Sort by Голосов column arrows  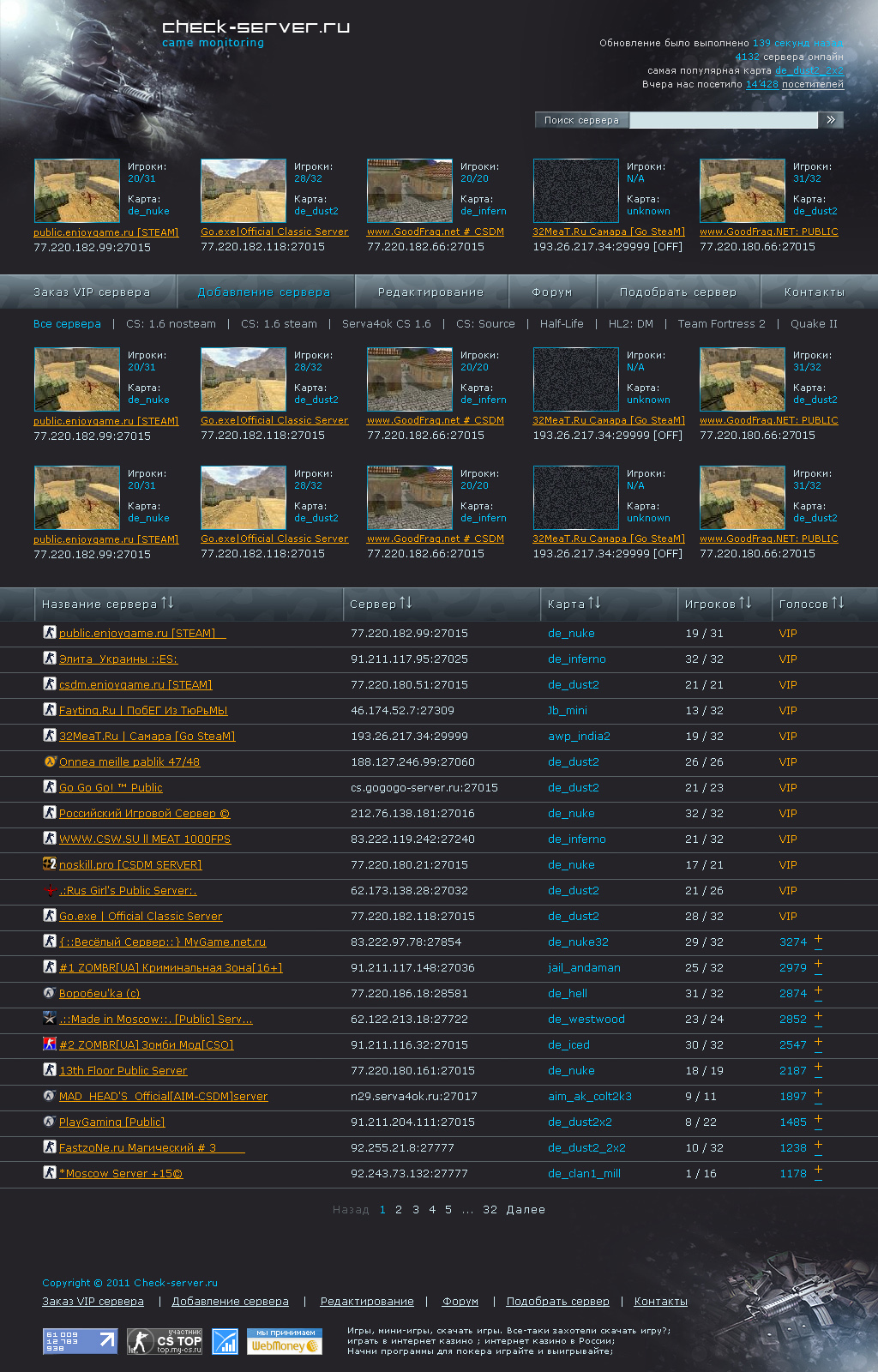click(x=838, y=603)
